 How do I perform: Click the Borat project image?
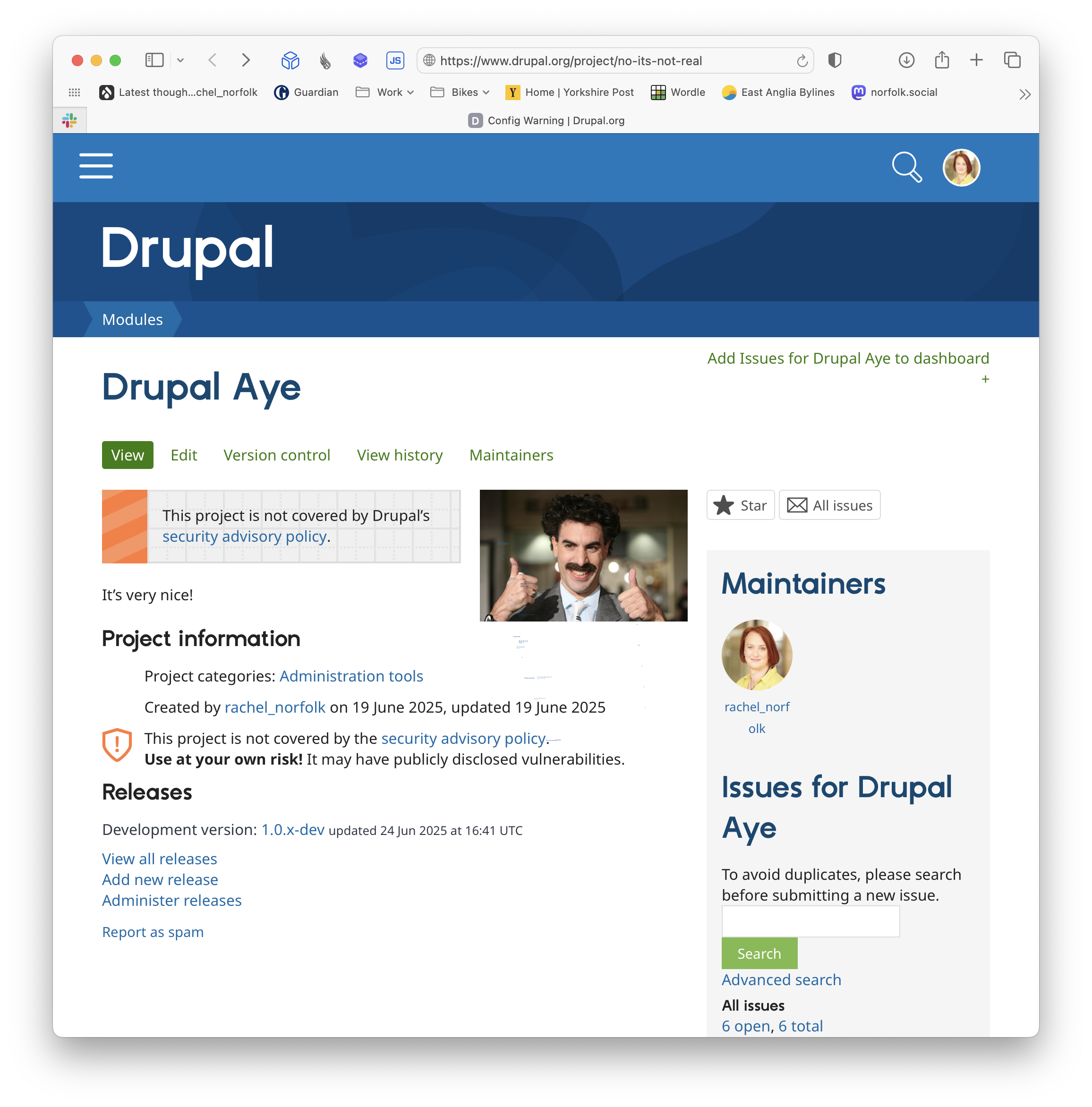[x=583, y=555]
